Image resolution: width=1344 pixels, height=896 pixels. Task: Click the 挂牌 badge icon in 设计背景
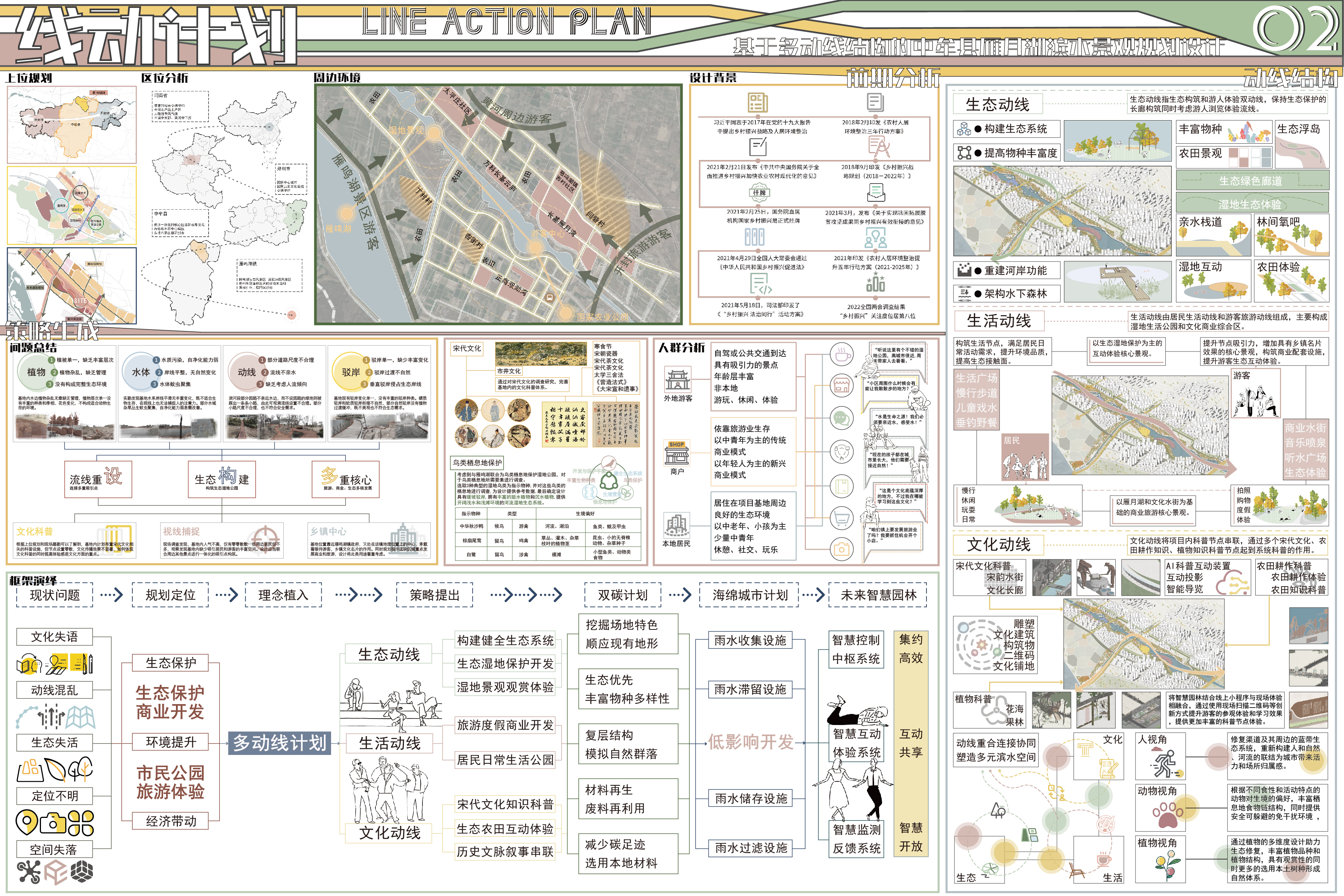point(759,193)
